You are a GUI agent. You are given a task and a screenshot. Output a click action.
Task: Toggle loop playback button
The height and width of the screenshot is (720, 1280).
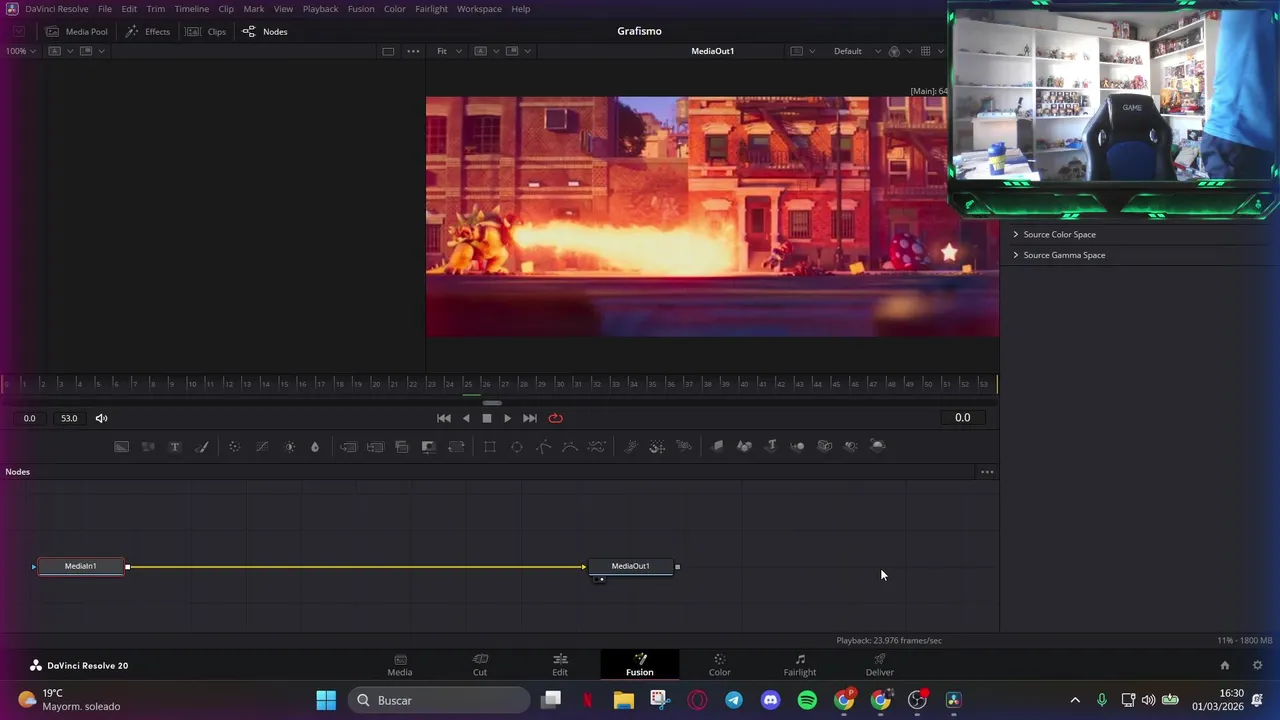(556, 418)
